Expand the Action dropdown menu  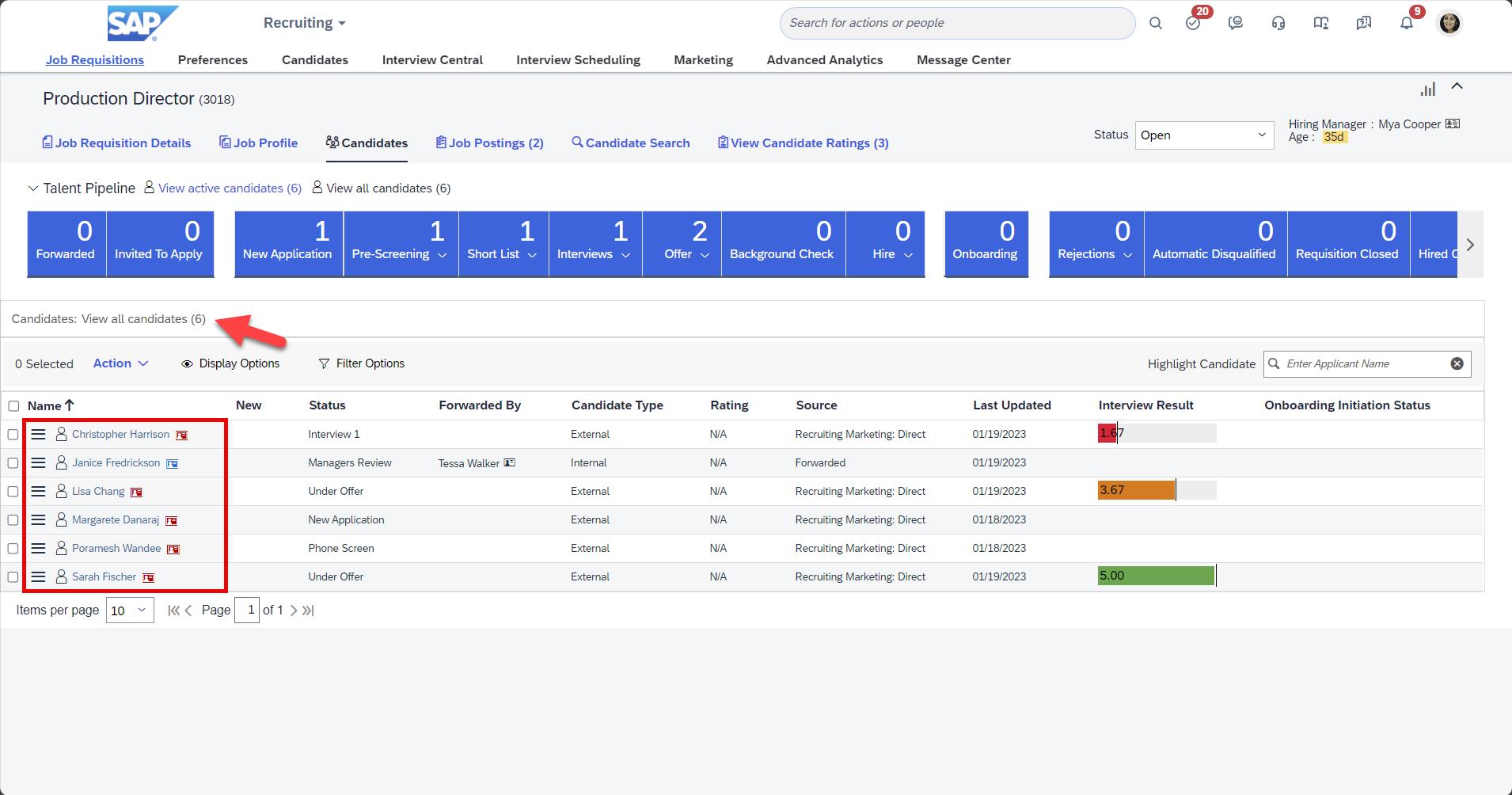point(121,363)
